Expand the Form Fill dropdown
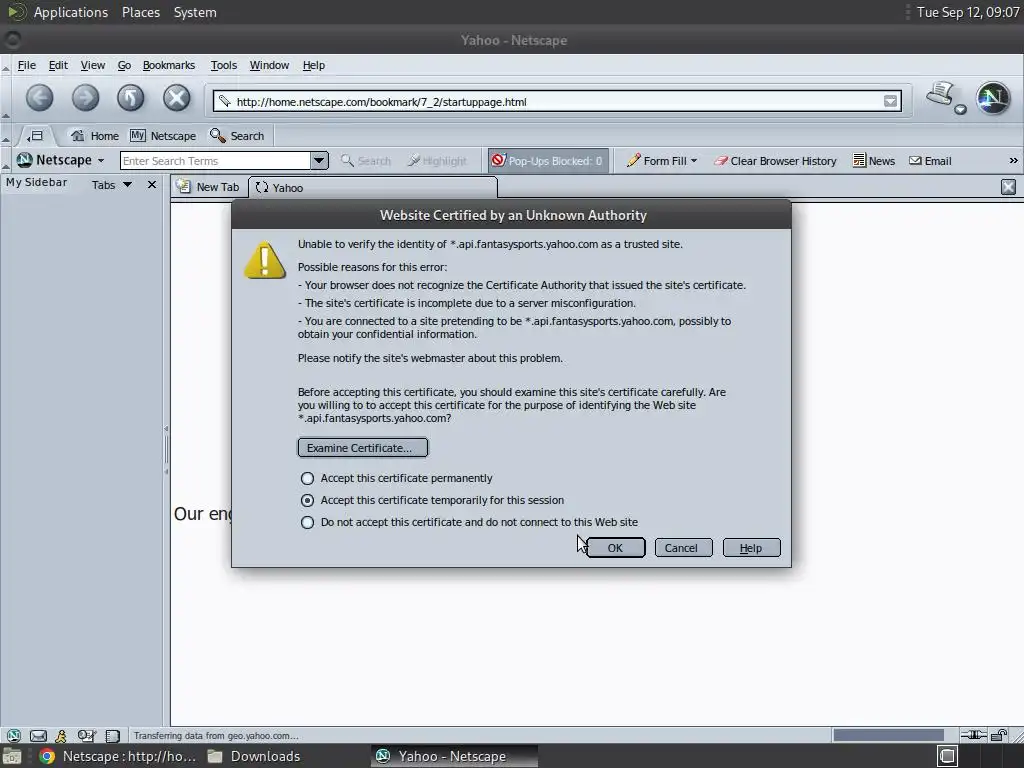 point(694,161)
